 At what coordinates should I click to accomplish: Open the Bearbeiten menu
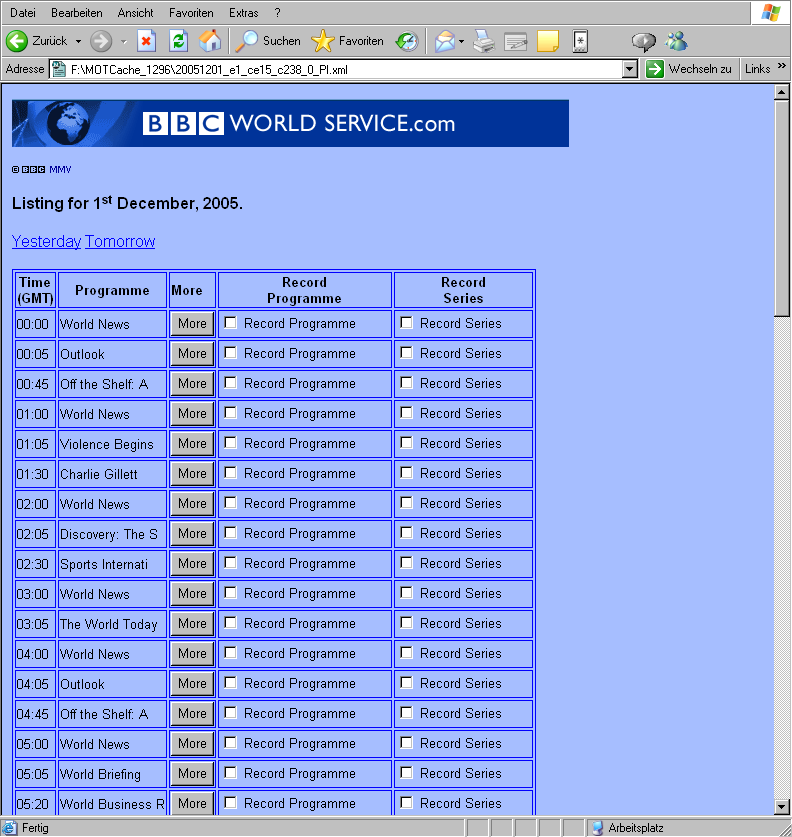(77, 13)
